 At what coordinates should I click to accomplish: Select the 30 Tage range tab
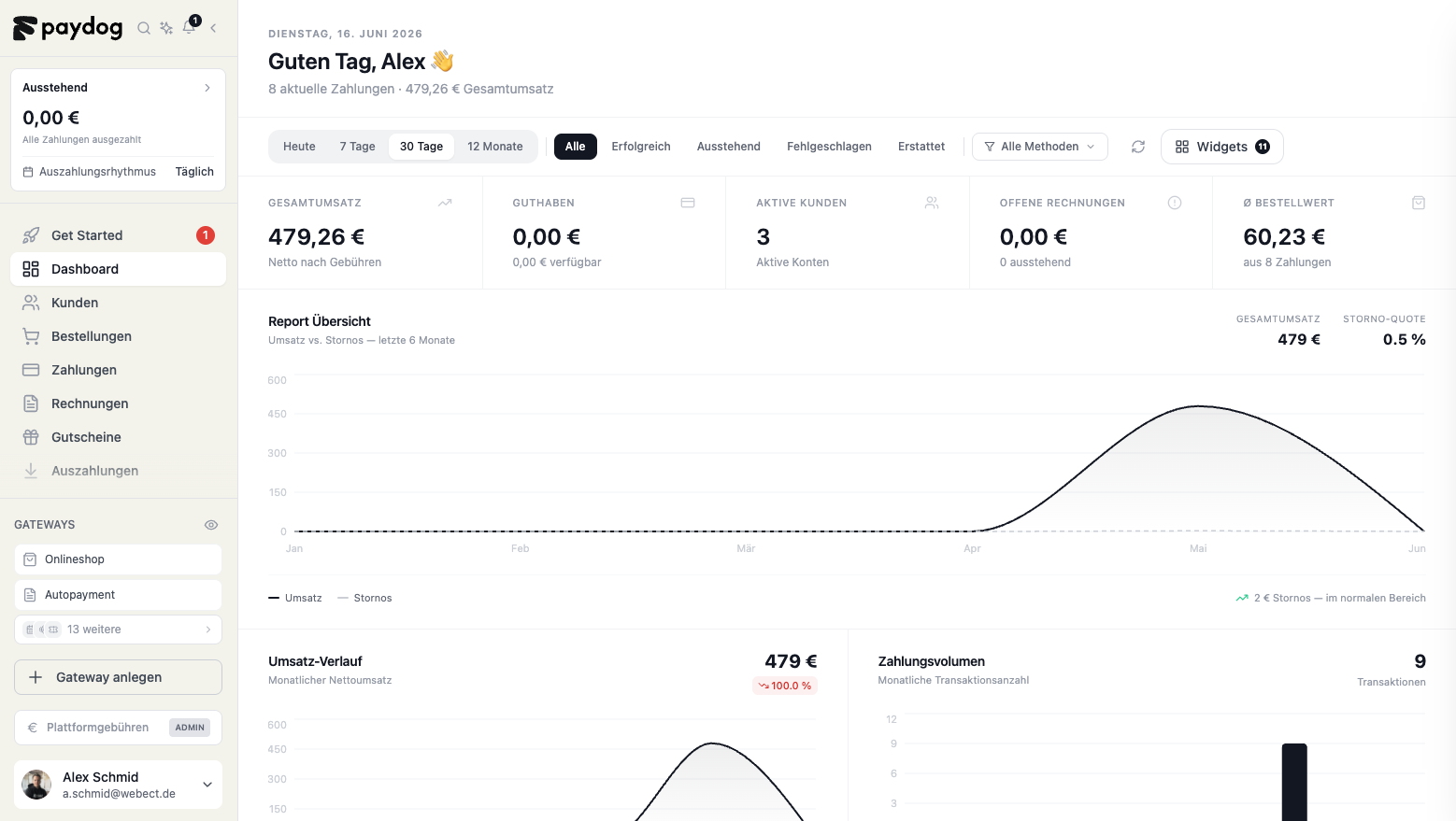(421, 147)
